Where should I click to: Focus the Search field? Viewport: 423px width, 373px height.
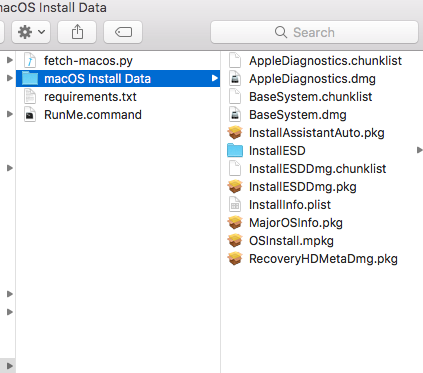314,32
